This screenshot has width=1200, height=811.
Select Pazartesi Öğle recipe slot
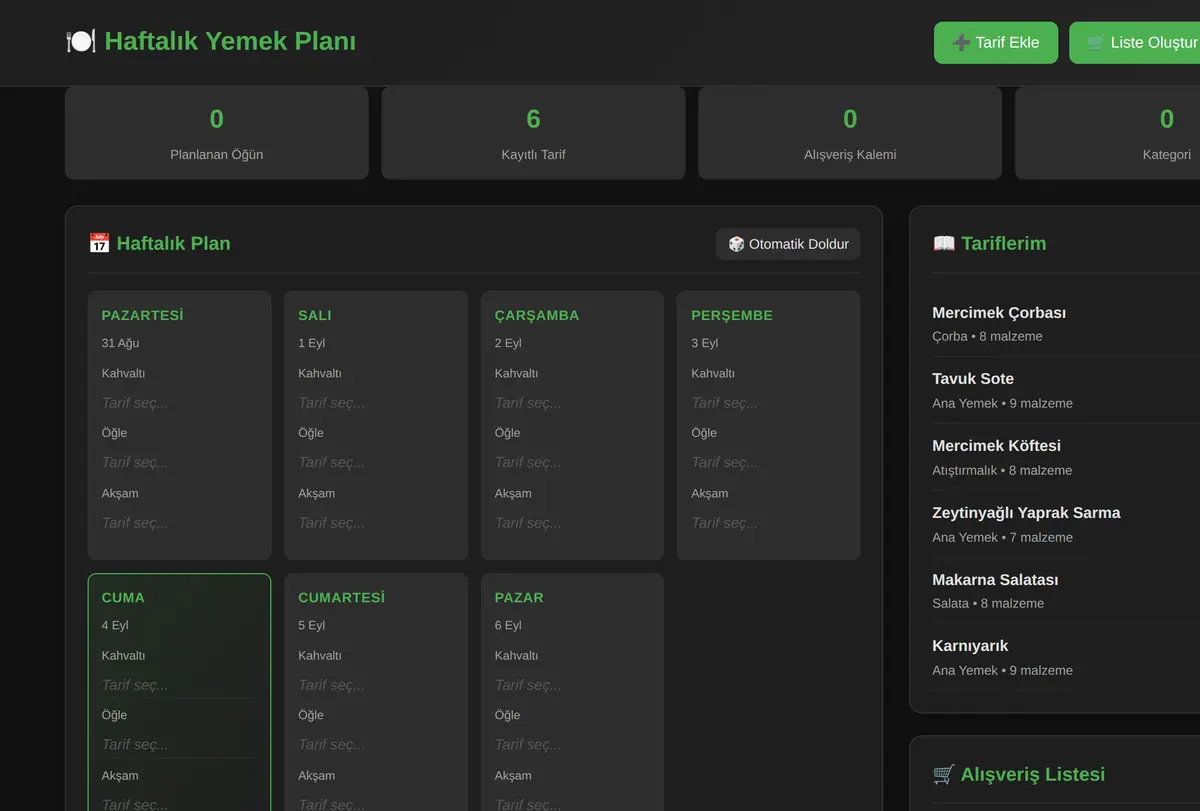tap(179, 462)
